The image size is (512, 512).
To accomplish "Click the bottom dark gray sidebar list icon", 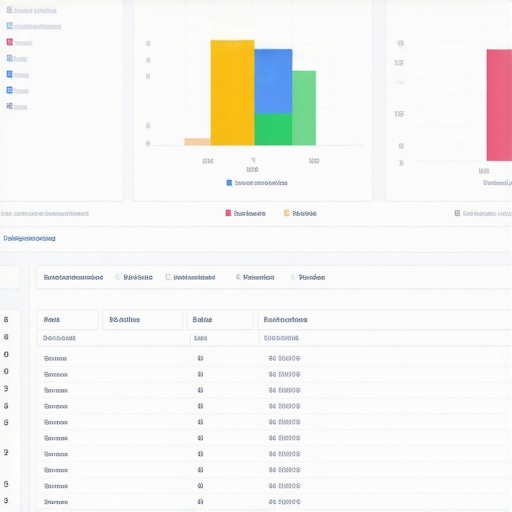I will (x=9, y=106).
